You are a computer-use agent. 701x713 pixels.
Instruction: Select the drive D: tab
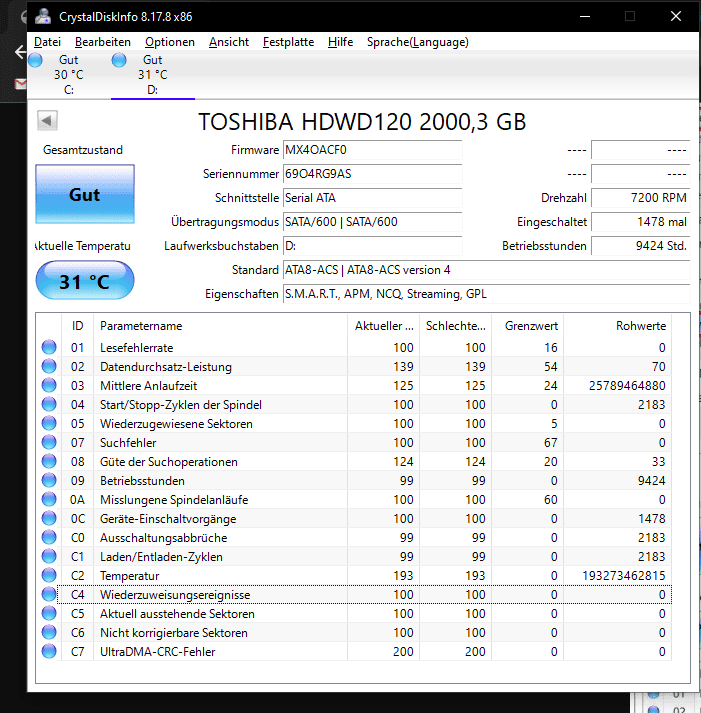tap(153, 75)
